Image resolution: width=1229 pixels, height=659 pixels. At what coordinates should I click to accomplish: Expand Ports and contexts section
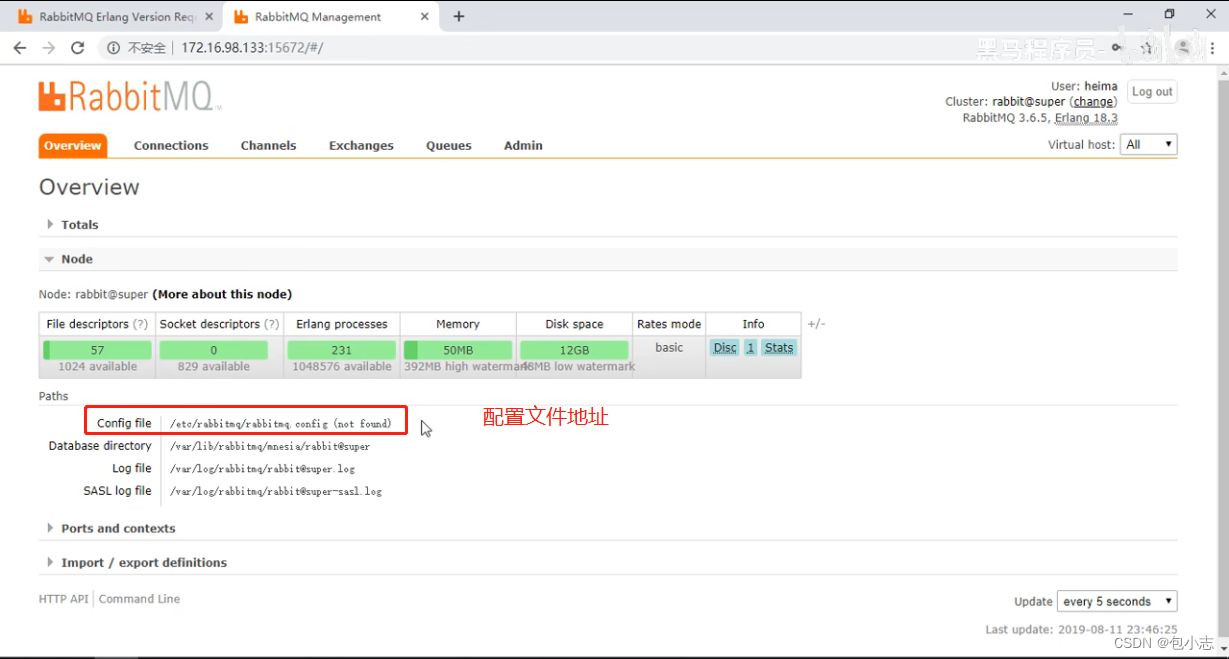118,529
